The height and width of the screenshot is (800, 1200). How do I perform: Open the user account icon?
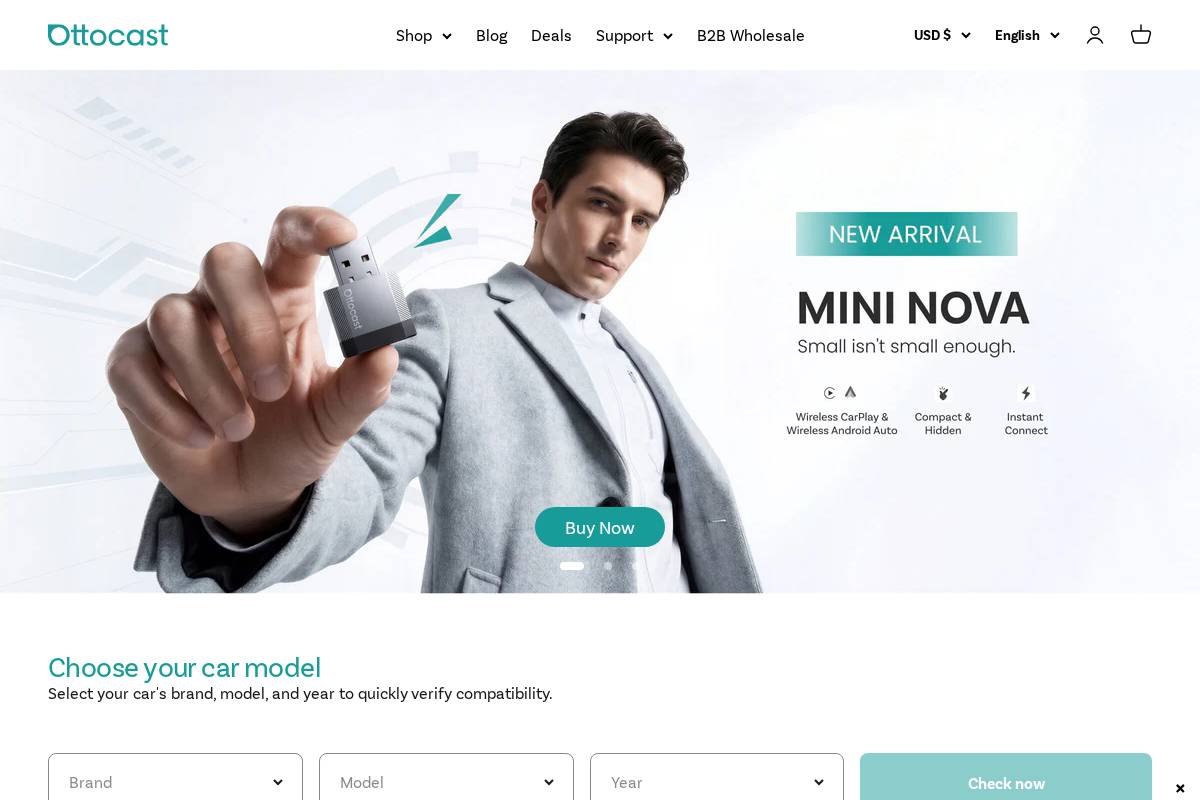coord(1095,35)
